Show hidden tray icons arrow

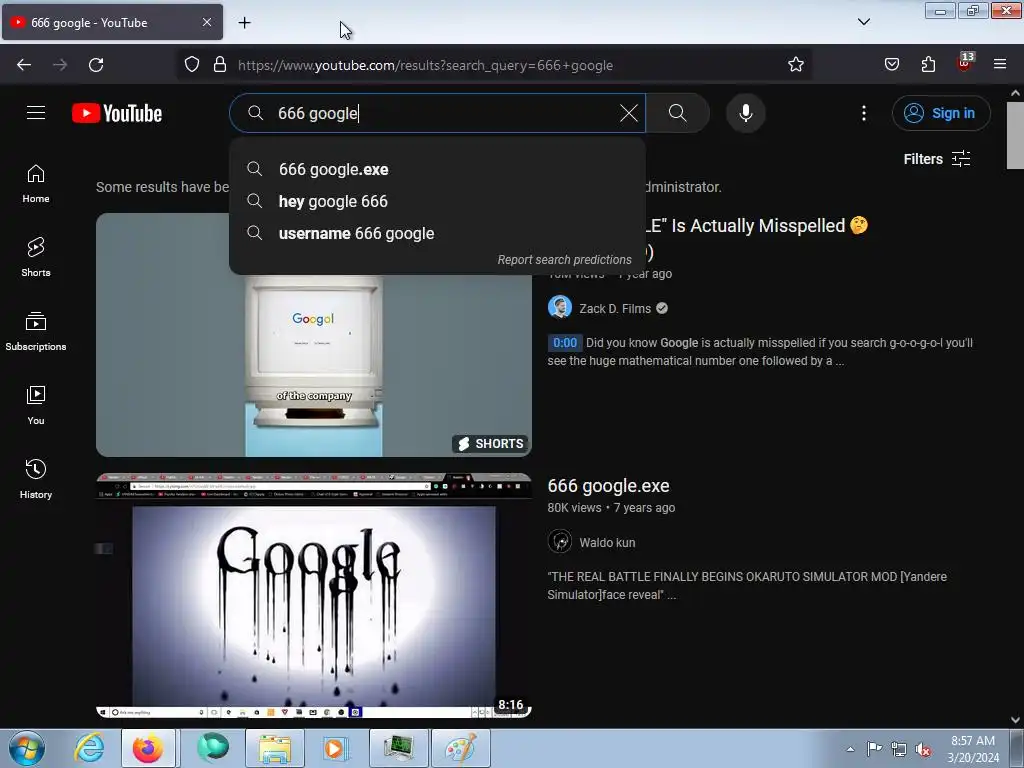coord(850,749)
